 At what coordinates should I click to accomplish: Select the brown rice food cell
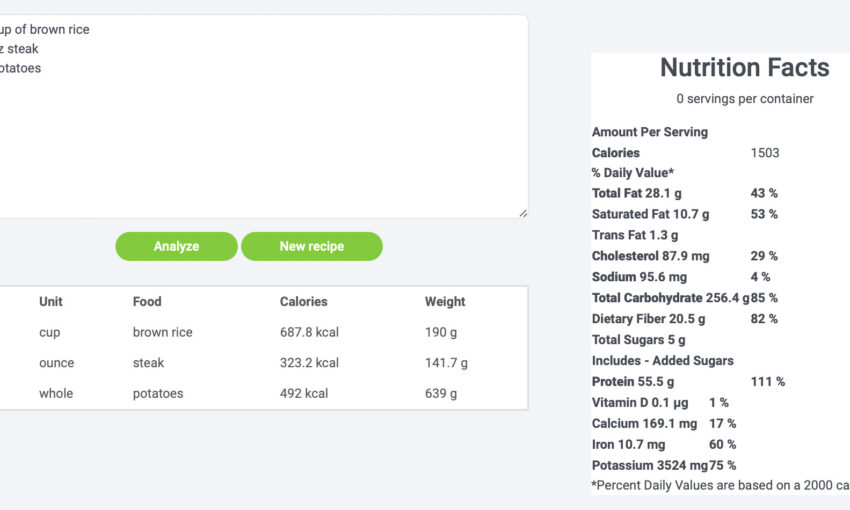click(163, 332)
